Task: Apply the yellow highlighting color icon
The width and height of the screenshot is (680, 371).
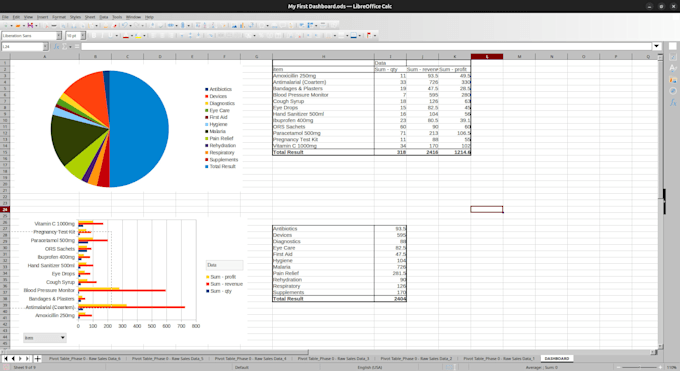Action: point(138,36)
